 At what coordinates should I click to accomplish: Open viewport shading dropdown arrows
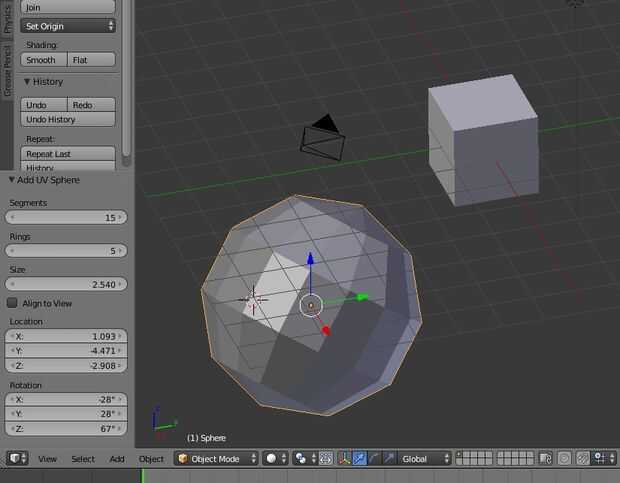click(x=284, y=458)
